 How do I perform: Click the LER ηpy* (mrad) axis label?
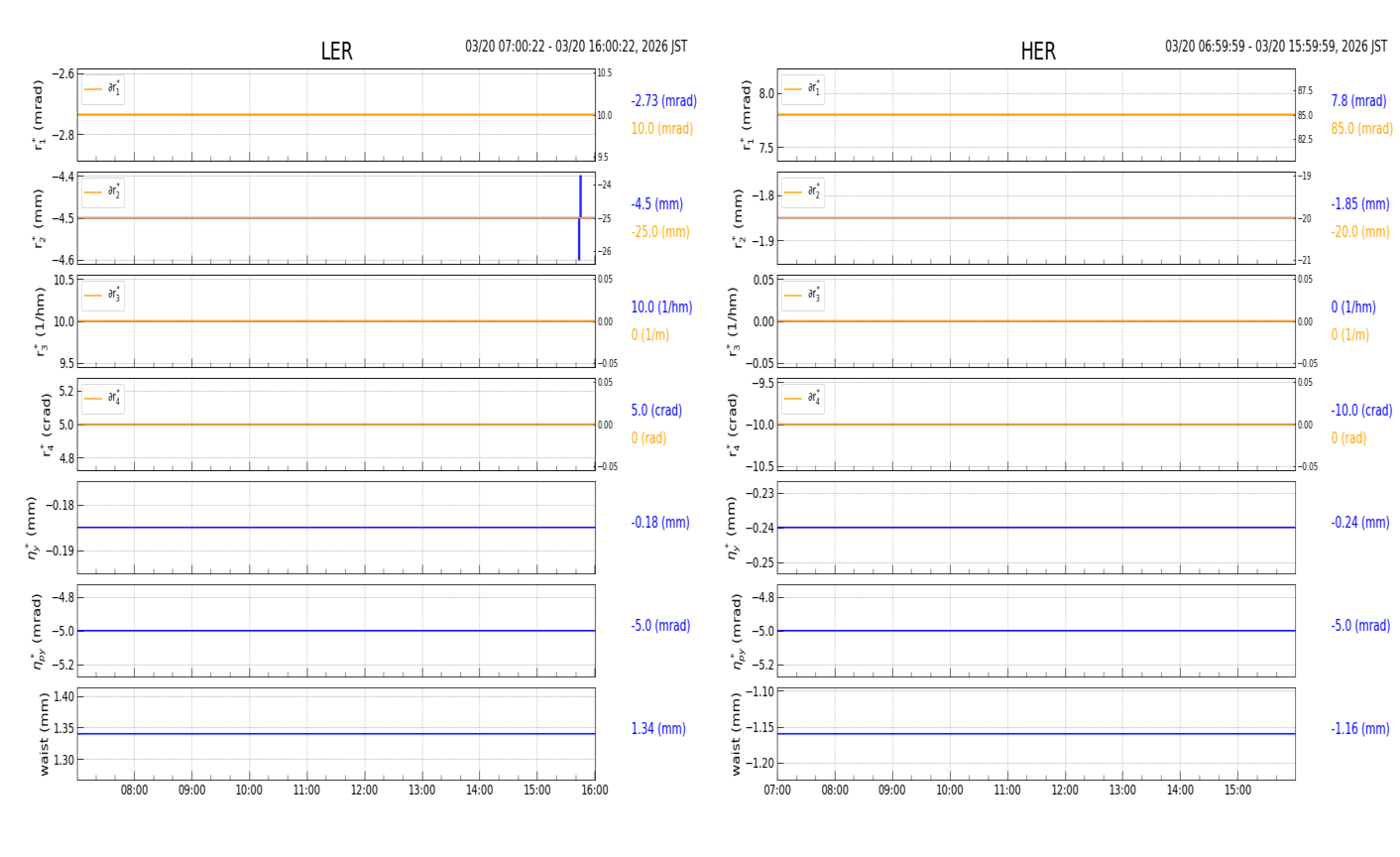39,631
